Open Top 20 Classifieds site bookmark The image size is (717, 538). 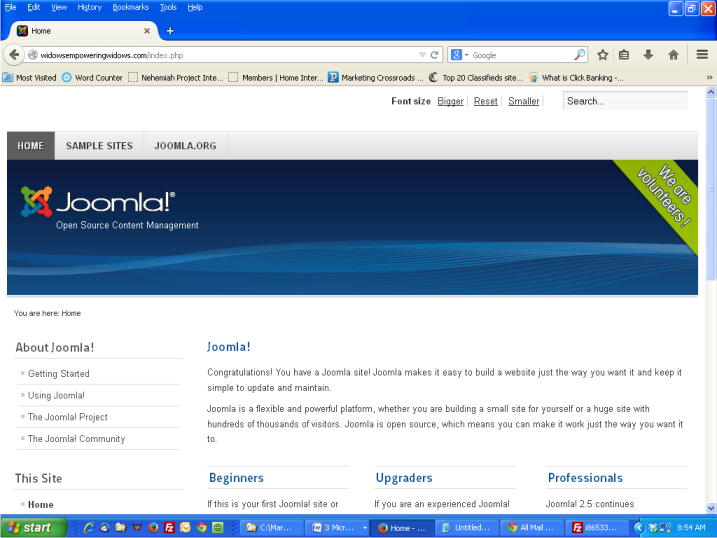pos(476,78)
